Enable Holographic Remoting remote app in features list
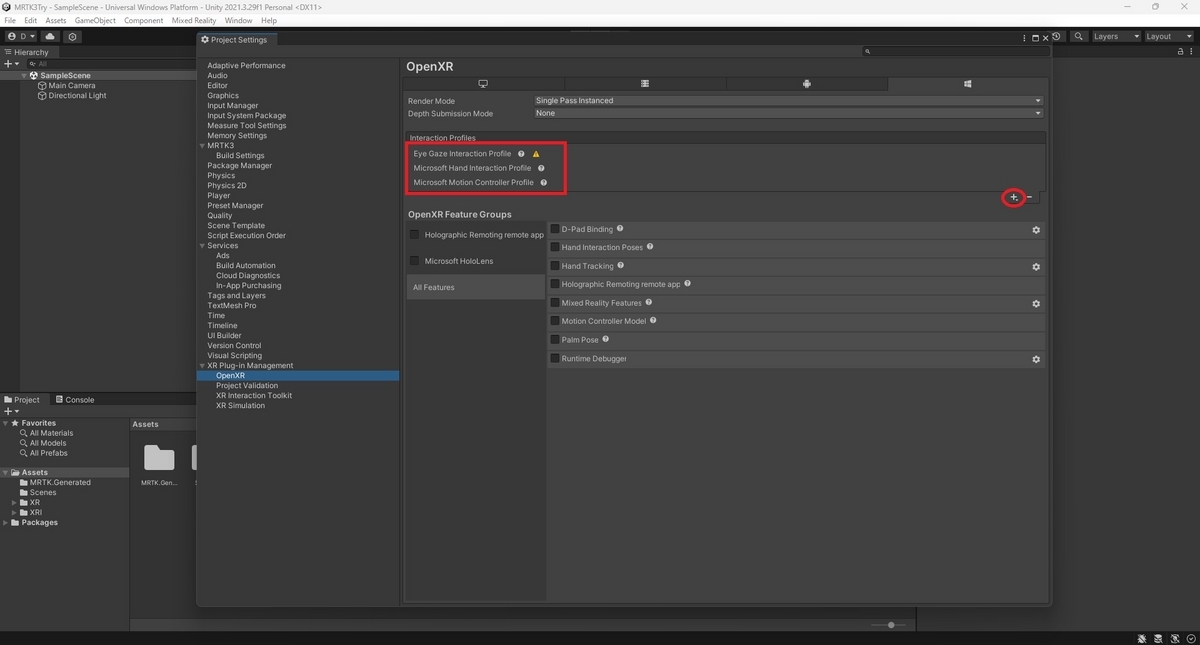 555,284
